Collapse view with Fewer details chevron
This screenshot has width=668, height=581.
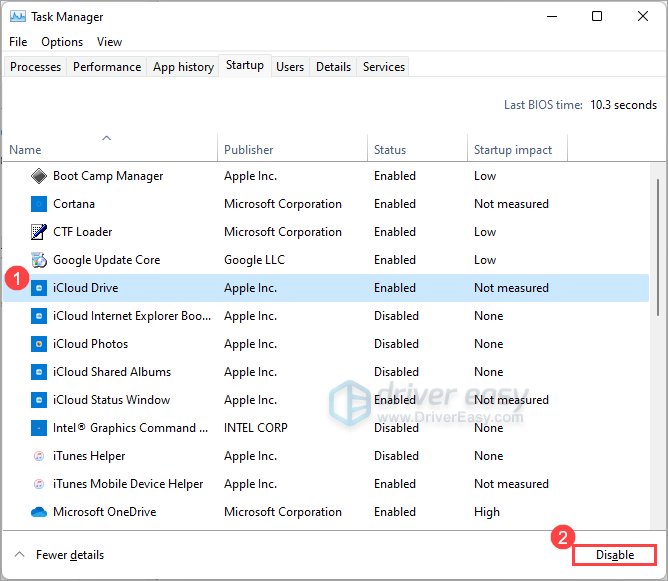[20, 555]
